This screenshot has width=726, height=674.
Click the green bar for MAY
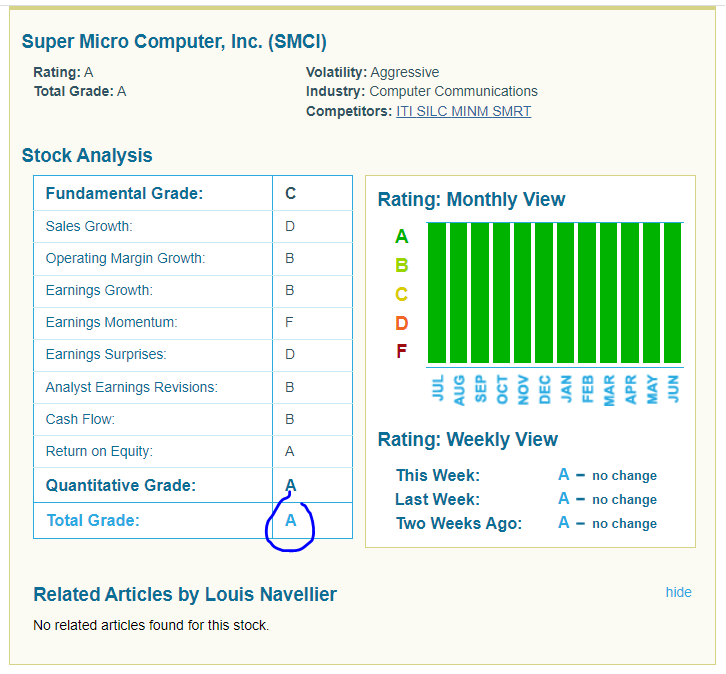[x=651, y=293]
